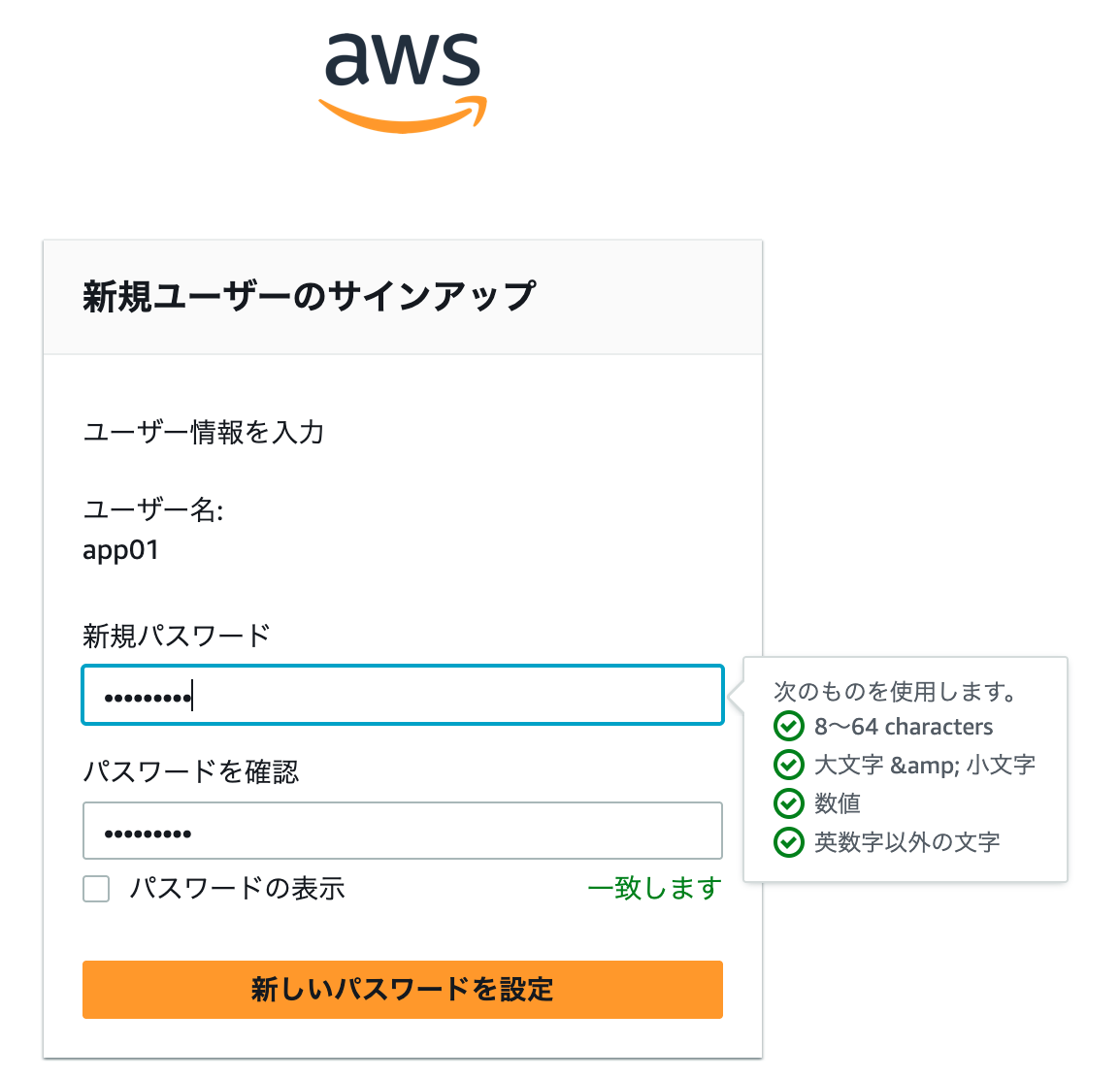Viewport: 1120px width, 1079px height.
Task: Click the 8〜64 characters requirement text
Action: [x=904, y=727]
